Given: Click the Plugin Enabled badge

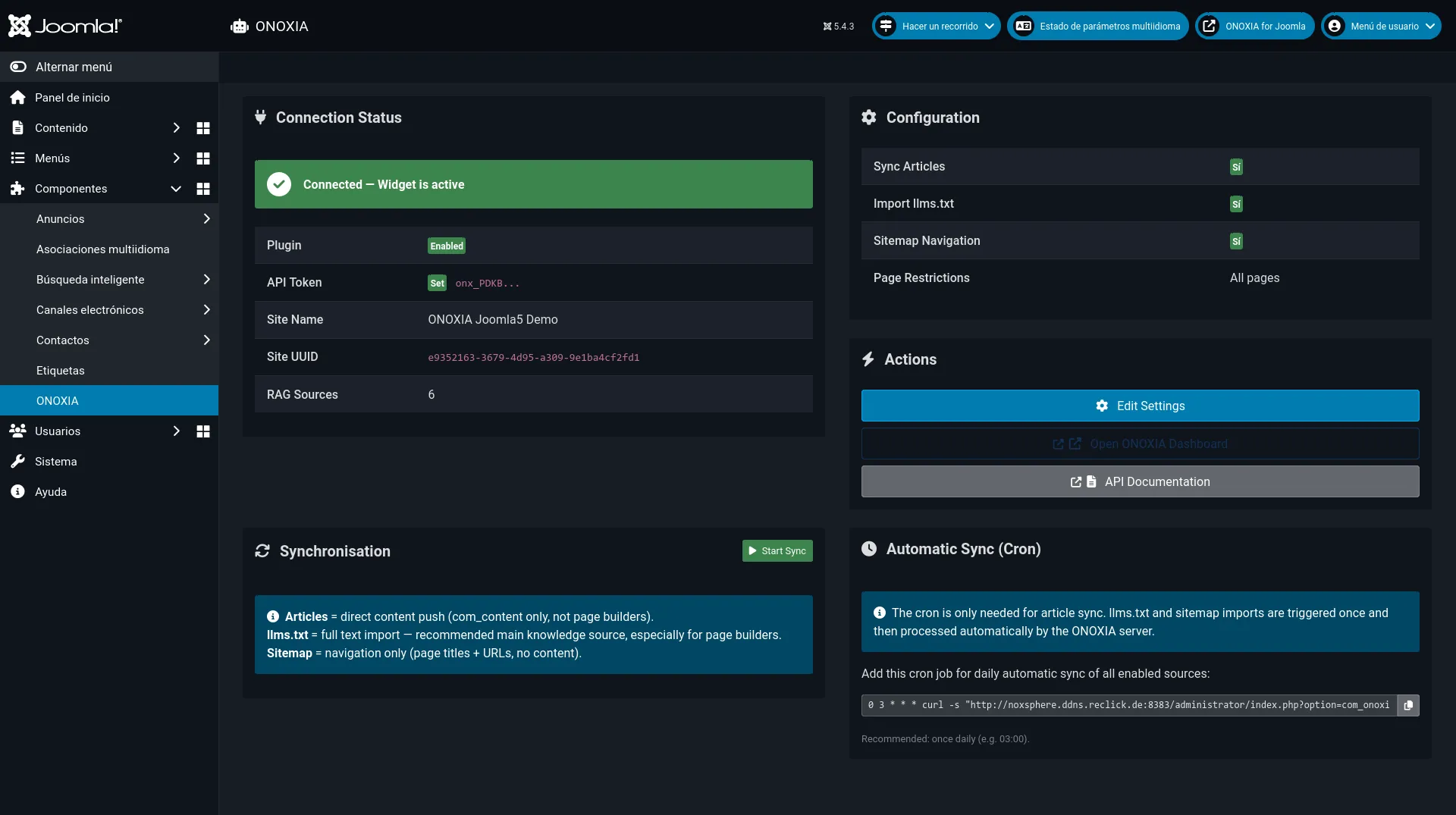Looking at the screenshot, I should [447, 246].
